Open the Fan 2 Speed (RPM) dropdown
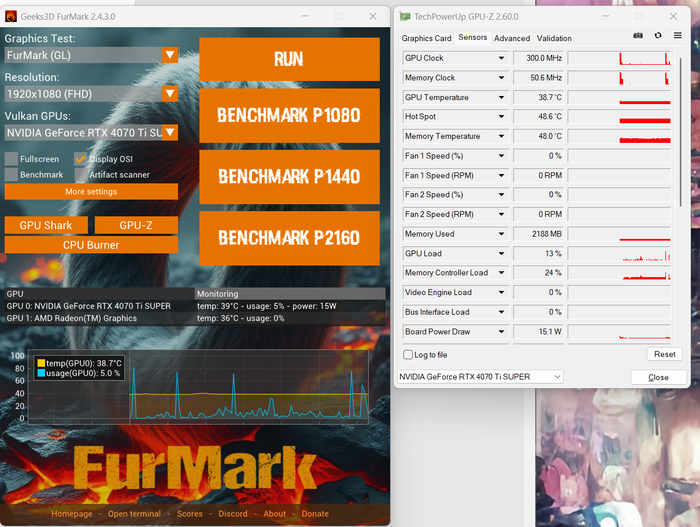This screenshot has width=700, height=527. [501, 214]
